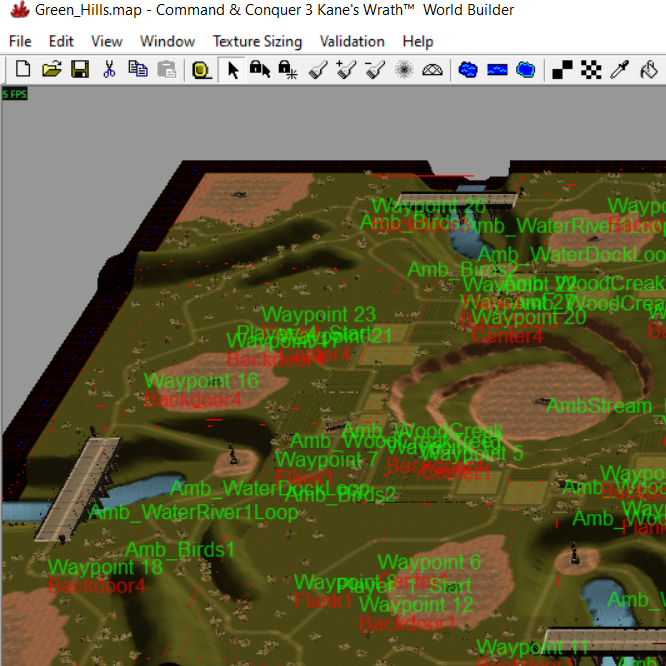
Task: Select the 'Waypoint 23' label on map
Action: point(319,315)
